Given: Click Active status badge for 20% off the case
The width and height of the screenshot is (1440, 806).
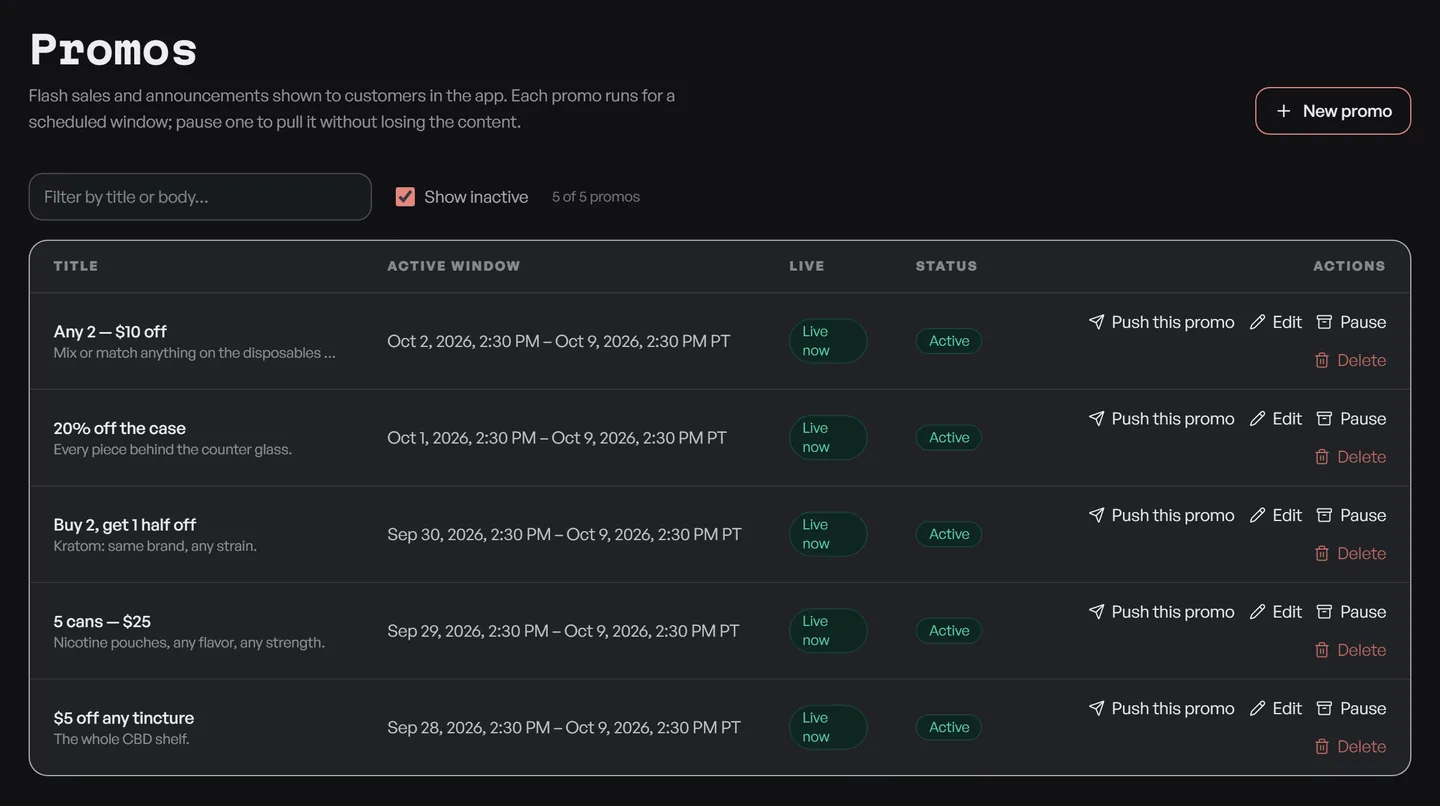Looking at the screenshot, I should point(949,438).
